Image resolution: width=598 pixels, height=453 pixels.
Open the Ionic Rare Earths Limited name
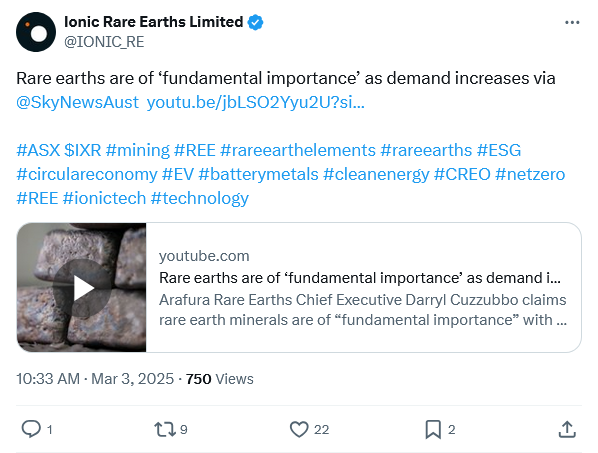(154, 22)
